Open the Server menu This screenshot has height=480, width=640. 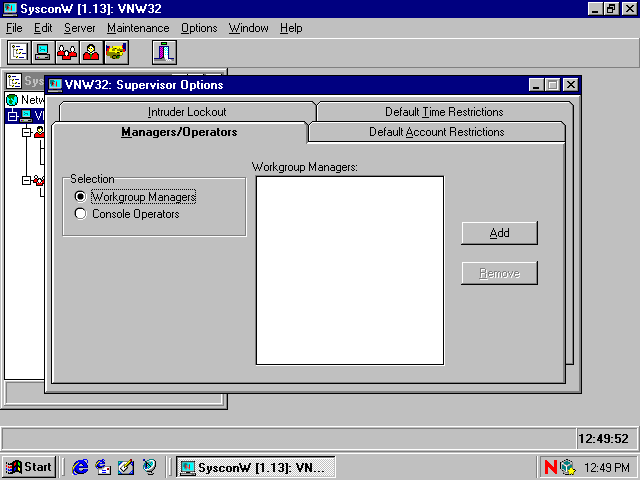80,28
